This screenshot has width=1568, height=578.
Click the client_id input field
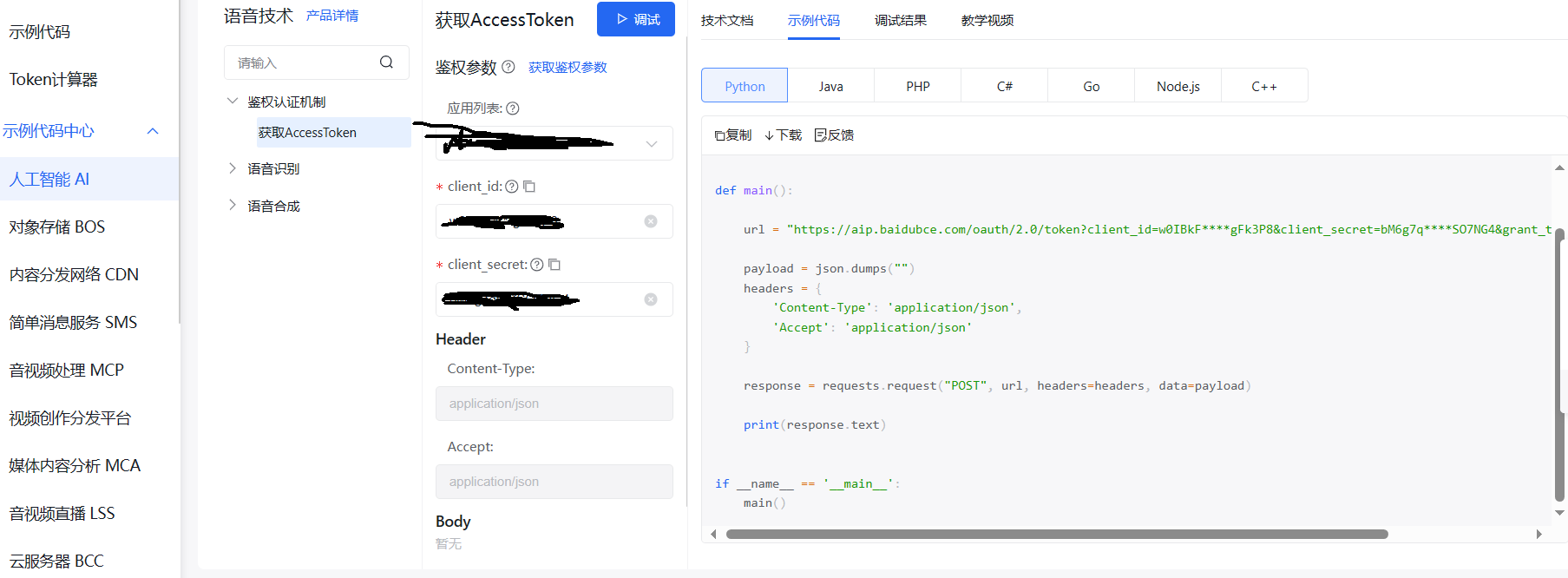point(554,221)
